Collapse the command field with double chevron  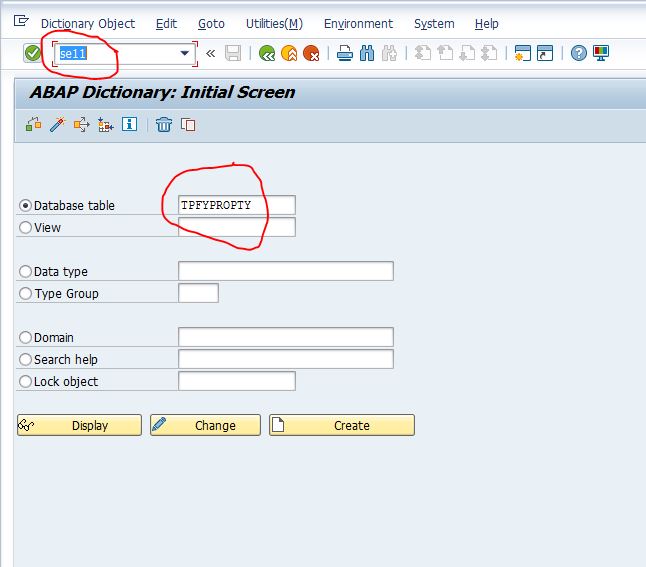pyautogui.click(x=211, y=53)
